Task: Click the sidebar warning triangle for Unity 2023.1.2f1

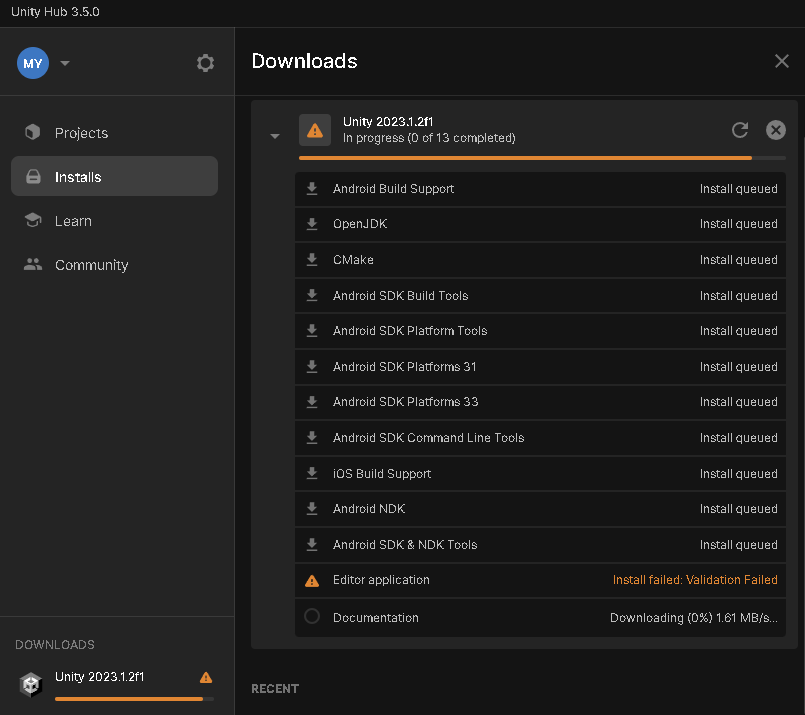Action: (x=206, y=678)
